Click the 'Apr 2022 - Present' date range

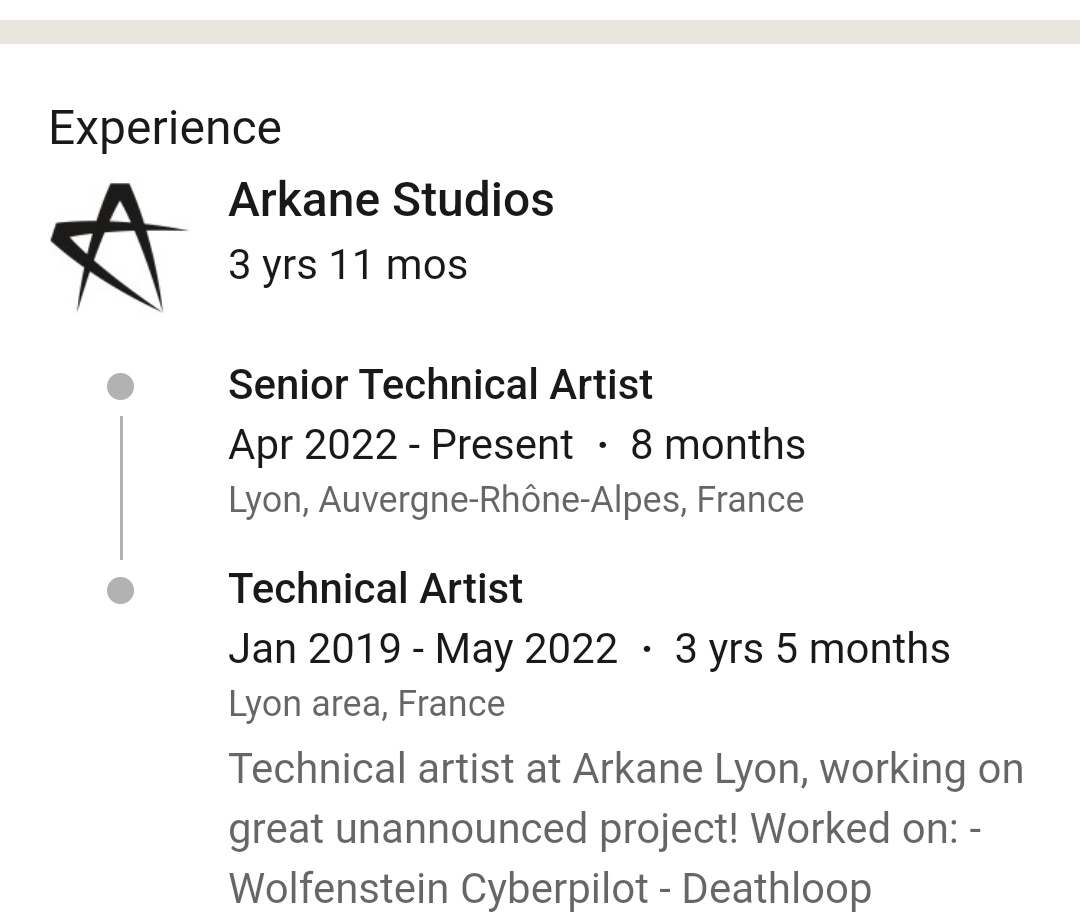400,445
